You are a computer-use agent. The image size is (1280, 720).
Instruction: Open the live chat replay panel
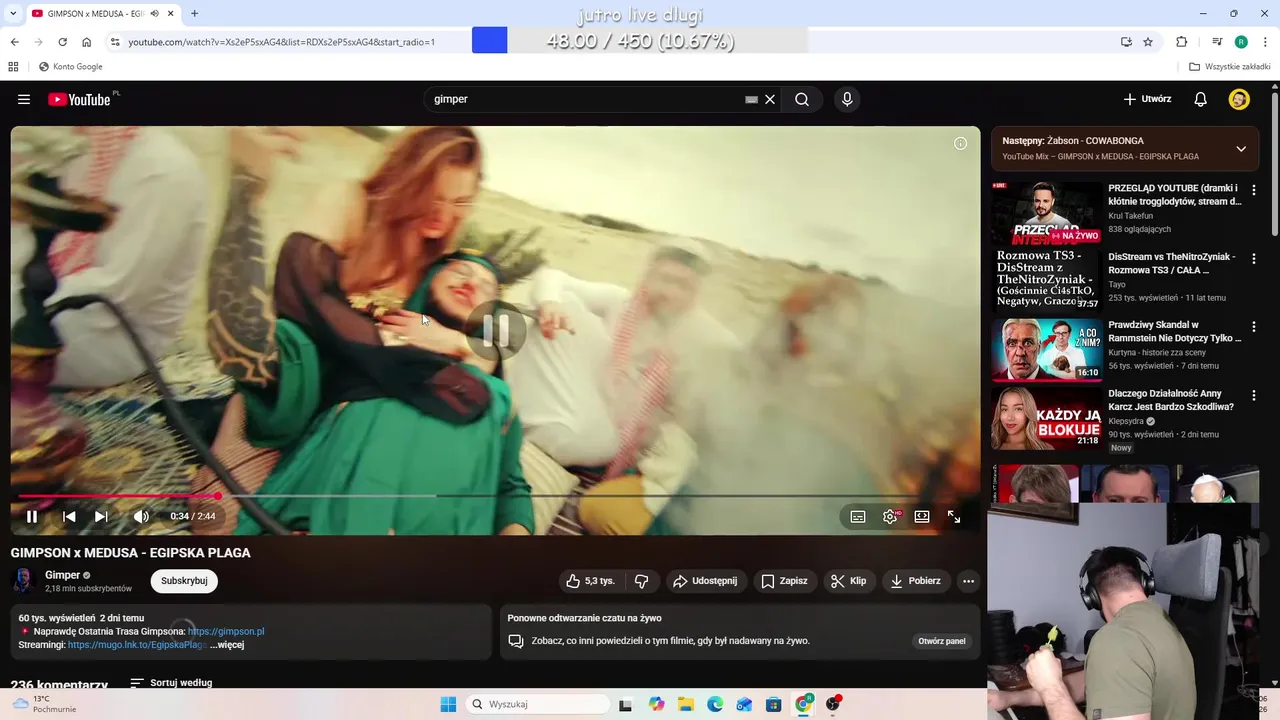942,641
